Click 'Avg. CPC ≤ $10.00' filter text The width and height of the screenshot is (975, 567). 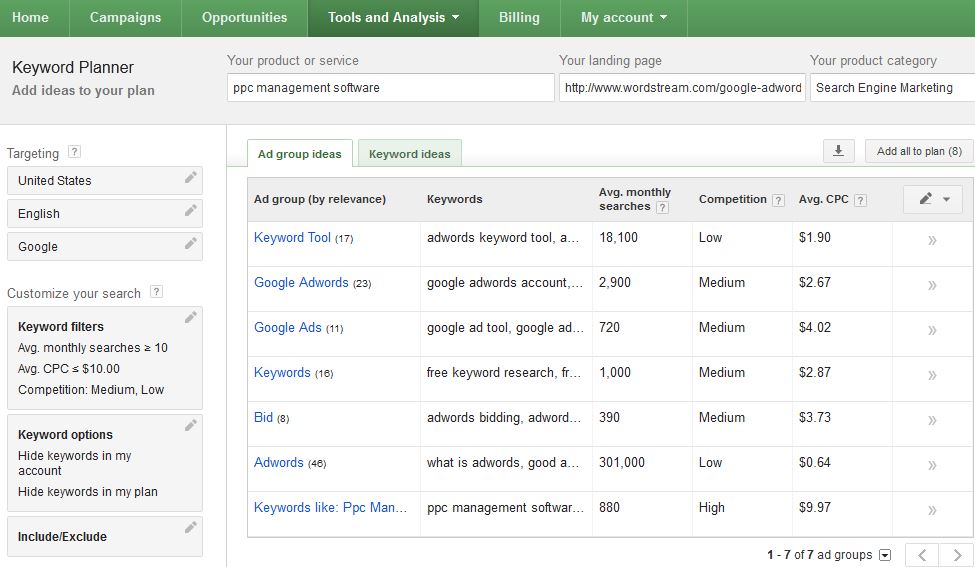68,369
